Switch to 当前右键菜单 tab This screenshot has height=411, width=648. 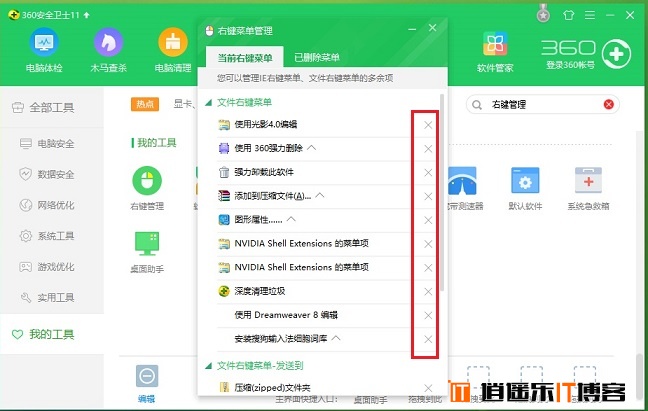pyautogui.click(x=245, y=57)
